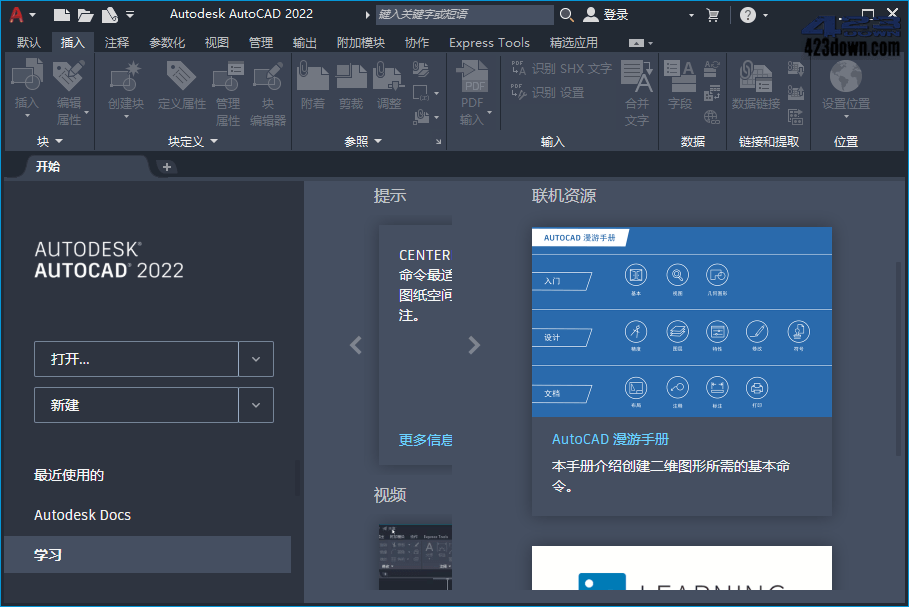Click the search input field in title bar
The height and width of the screenshot is (607, 909).
[465, 15]
